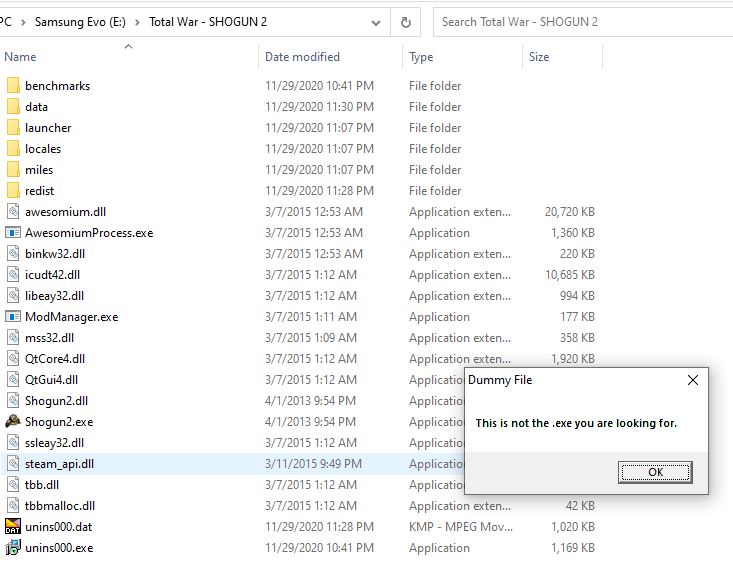This screenshot has height=588, width=733.
Task: Click the Shogun2.exe samurai helmet icon
Action: (13, 422)
